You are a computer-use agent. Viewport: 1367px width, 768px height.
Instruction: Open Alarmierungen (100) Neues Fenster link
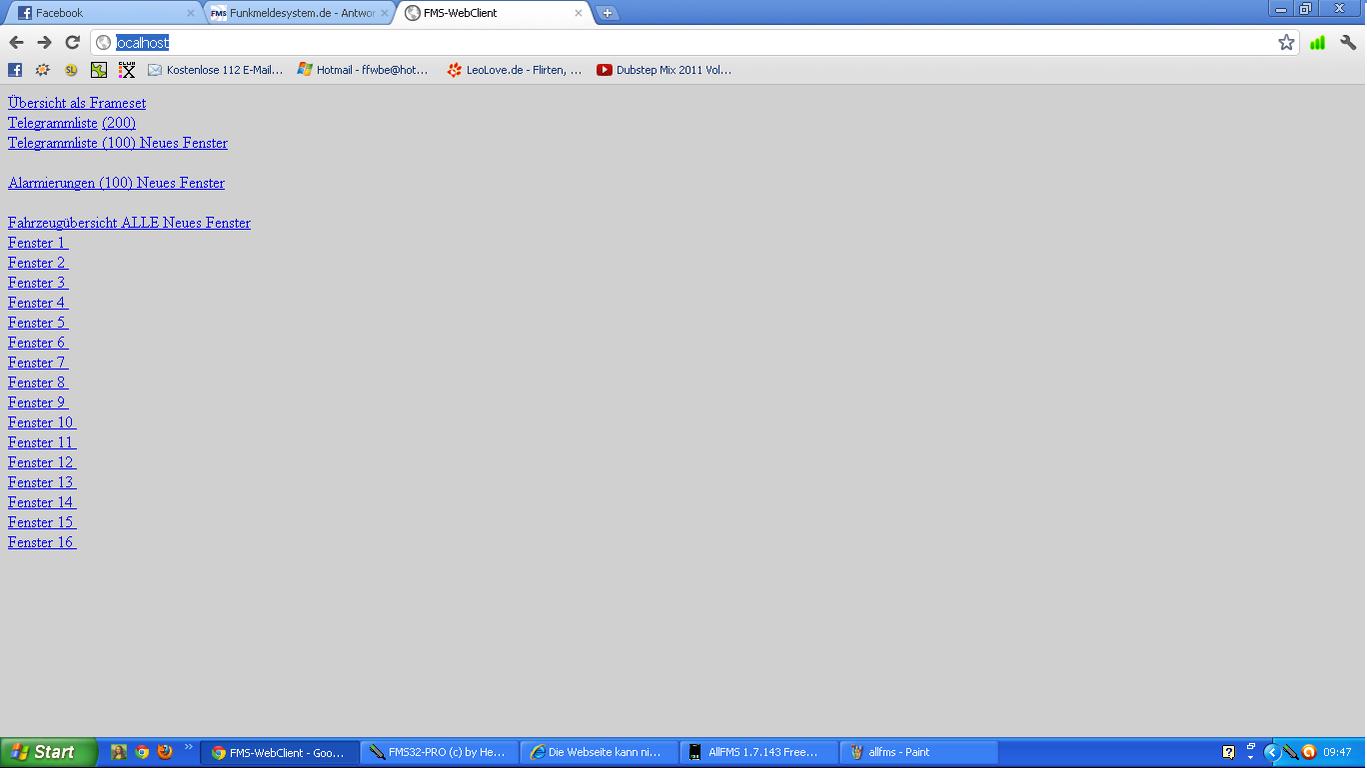116,183
